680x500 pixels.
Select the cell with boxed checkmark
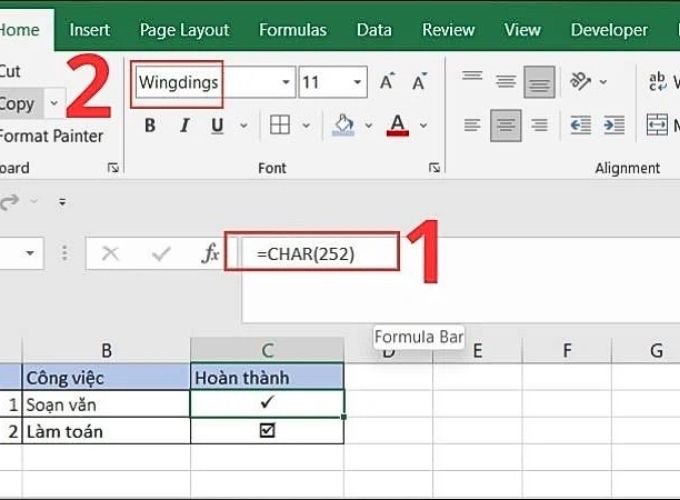[x=267, y=431]
